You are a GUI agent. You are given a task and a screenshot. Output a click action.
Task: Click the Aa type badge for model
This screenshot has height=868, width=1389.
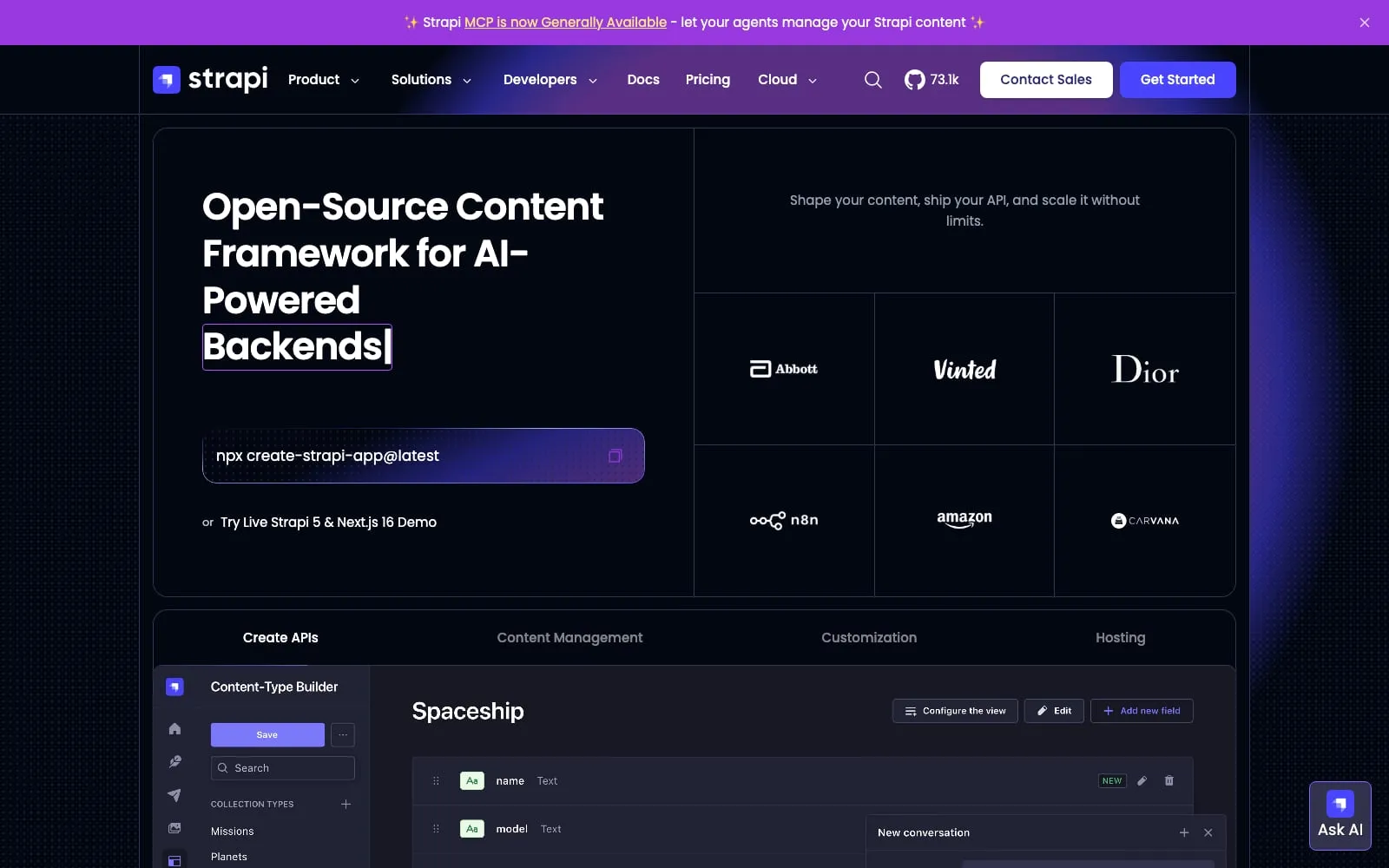[471, 829]
